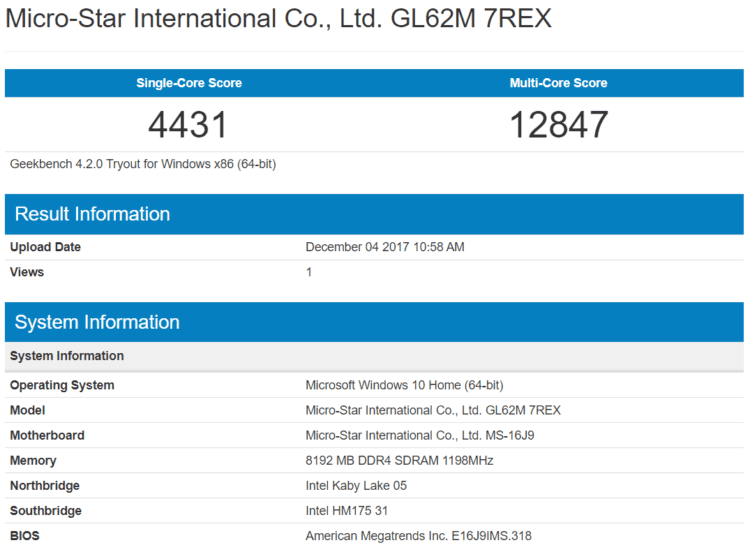This screenshot has height=545, width=750.
Task: Click the Memory label
Action: coord(33,460)
